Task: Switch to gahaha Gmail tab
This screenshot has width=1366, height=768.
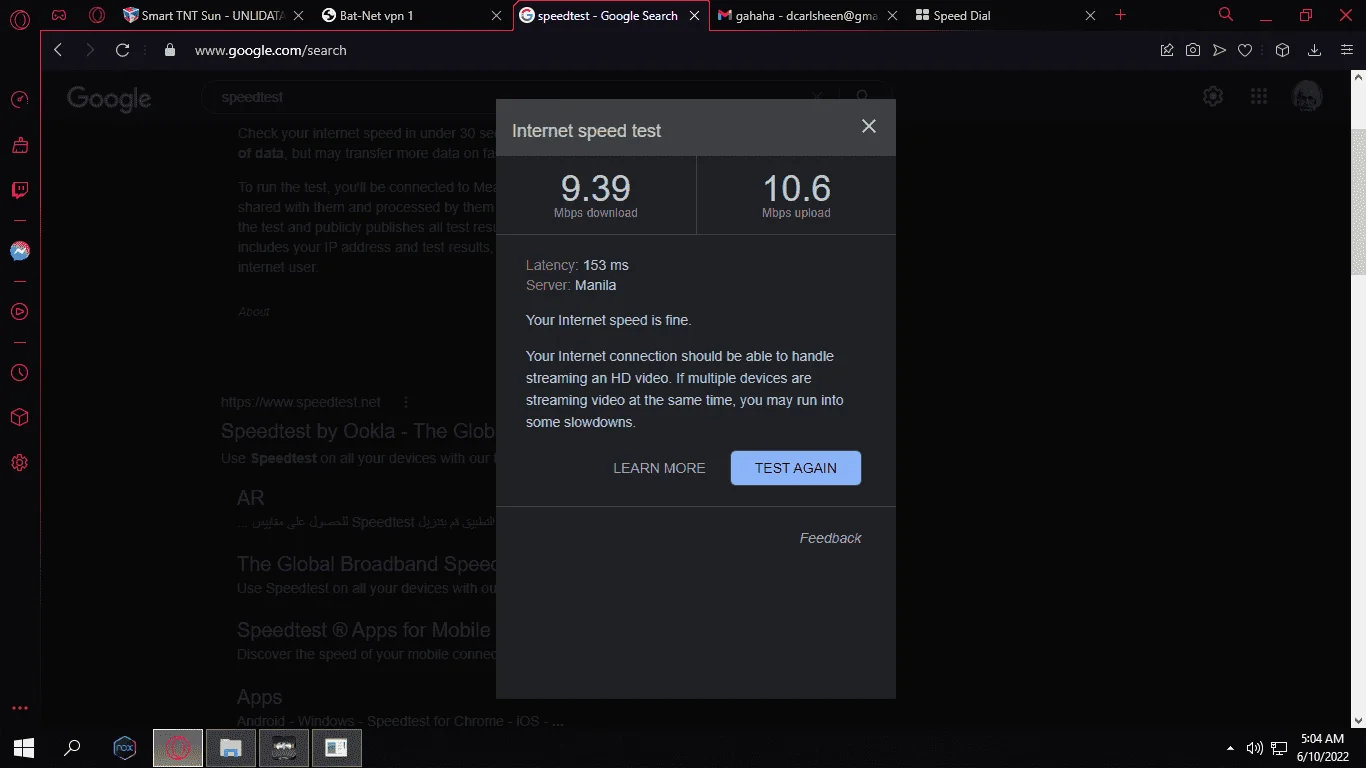Action: [808, 15]
